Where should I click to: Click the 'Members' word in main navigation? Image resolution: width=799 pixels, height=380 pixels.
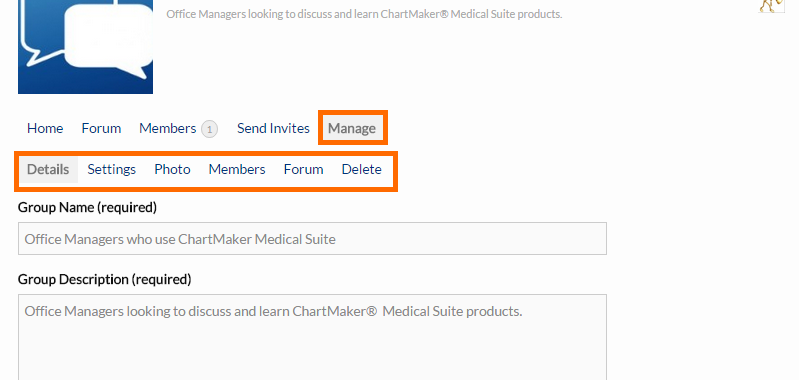[168, 128]
